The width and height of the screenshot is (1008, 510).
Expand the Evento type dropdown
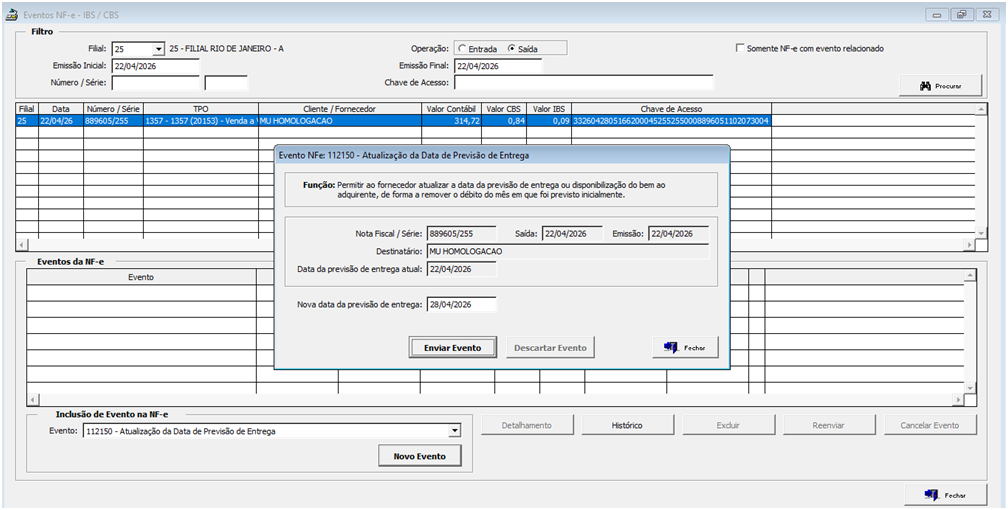pos(455,431)
